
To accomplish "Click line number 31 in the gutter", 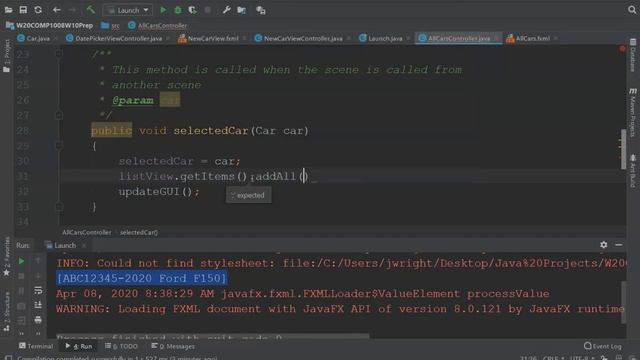I will click(x=23, y=176).
